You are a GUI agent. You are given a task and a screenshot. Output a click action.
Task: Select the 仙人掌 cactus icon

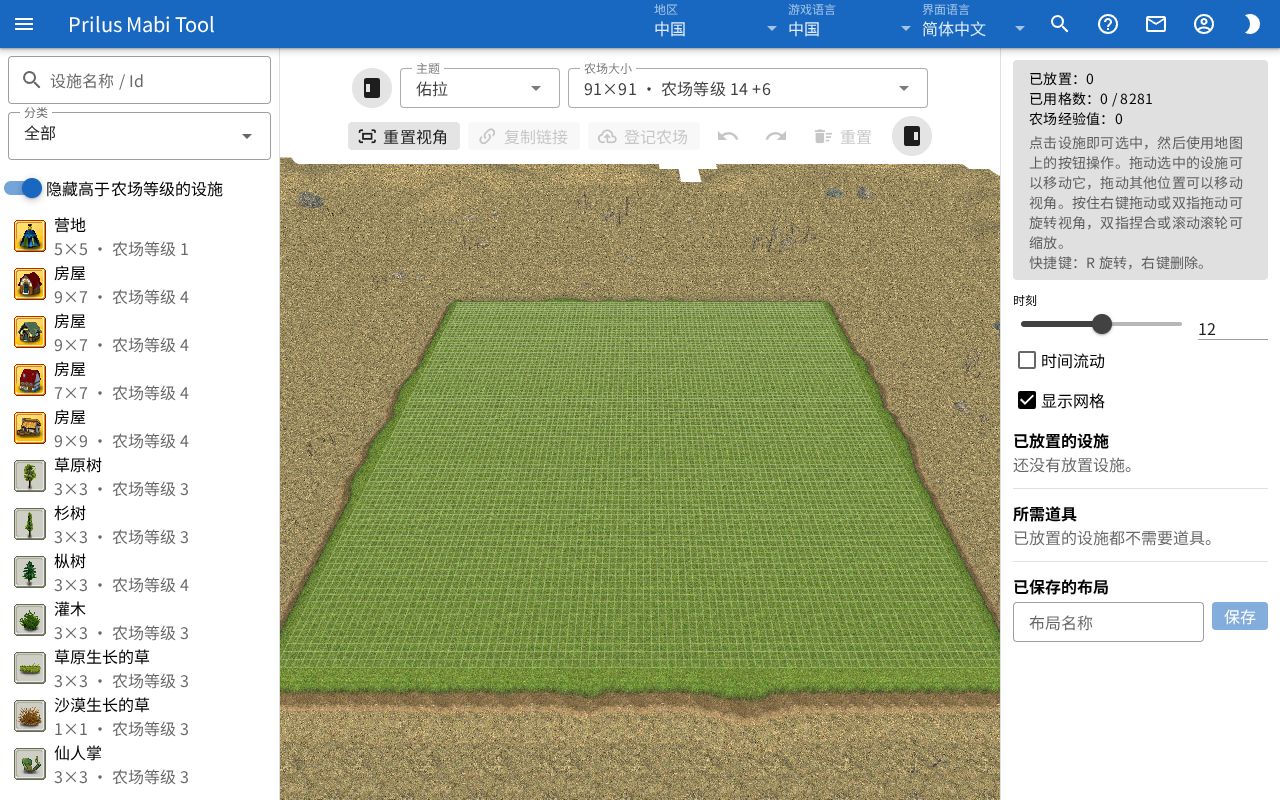[30, 764]
